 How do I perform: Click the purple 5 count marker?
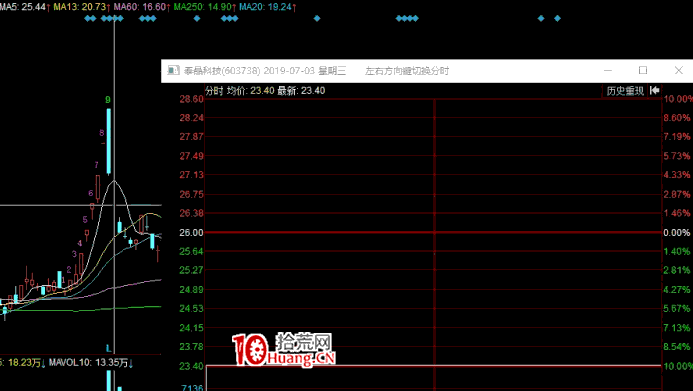pyautogui.click(x=85, y=220)
